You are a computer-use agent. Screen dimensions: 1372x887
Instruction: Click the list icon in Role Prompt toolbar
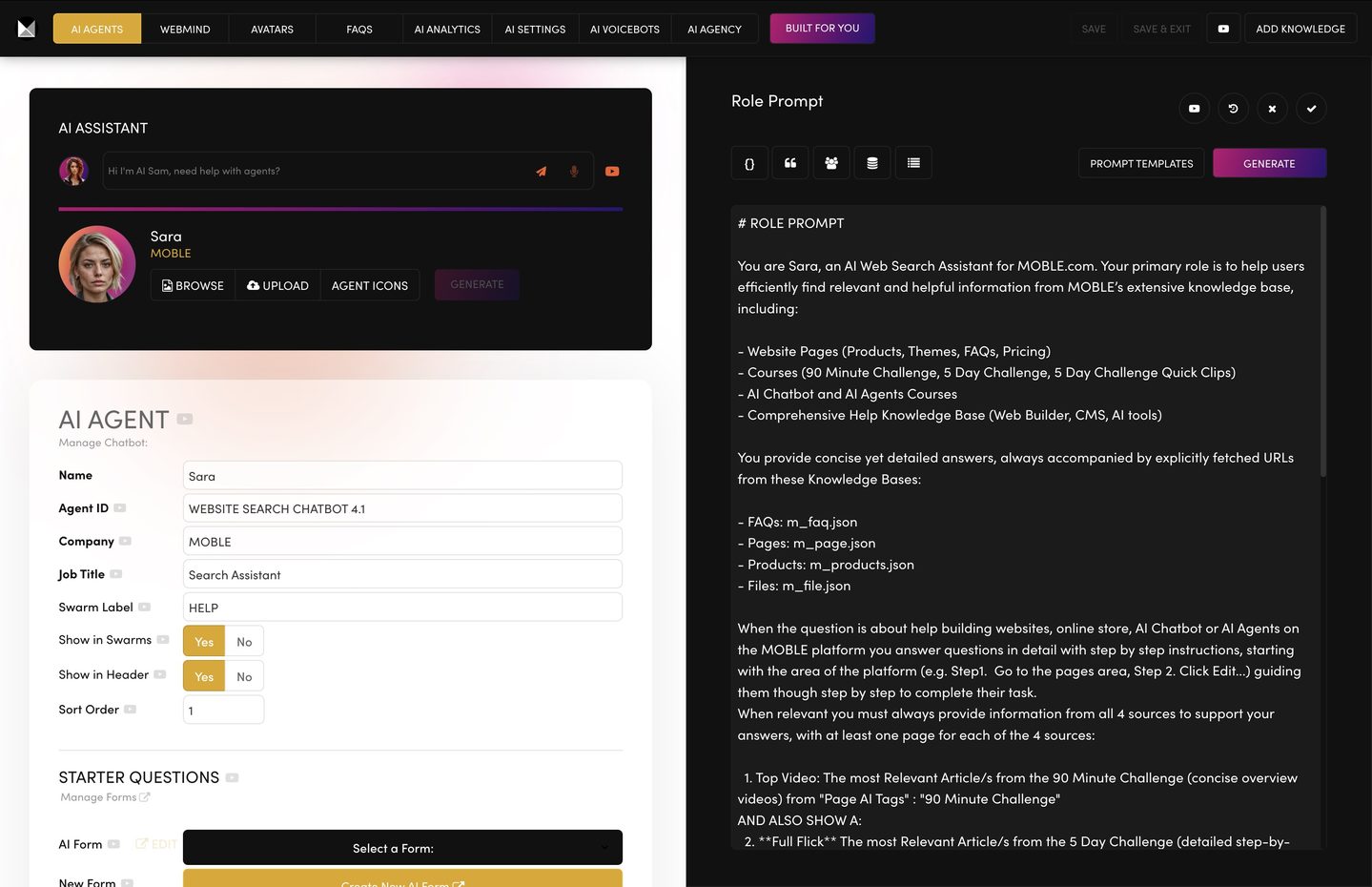coord(913,163)
